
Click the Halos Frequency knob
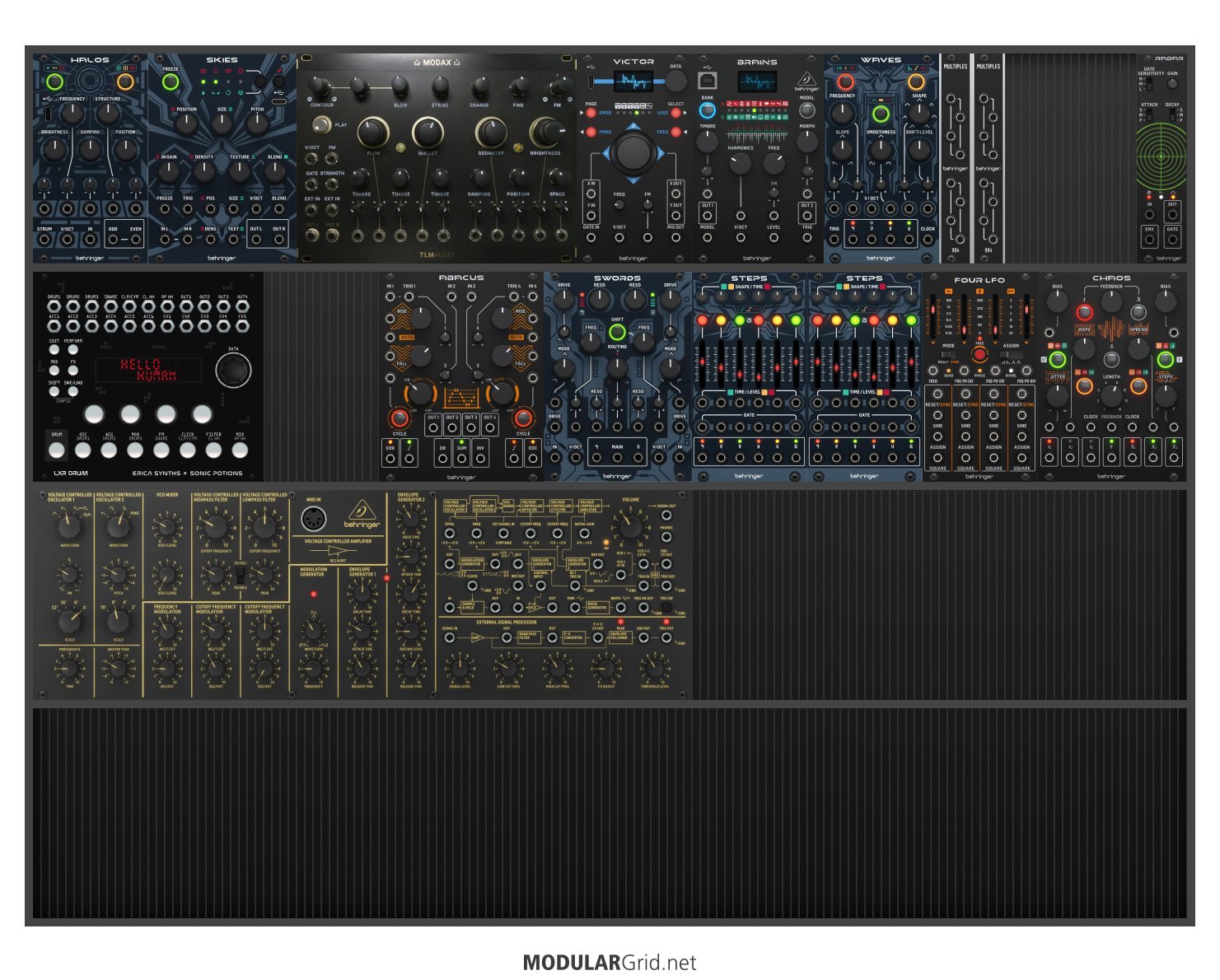(x=72, y=114)
